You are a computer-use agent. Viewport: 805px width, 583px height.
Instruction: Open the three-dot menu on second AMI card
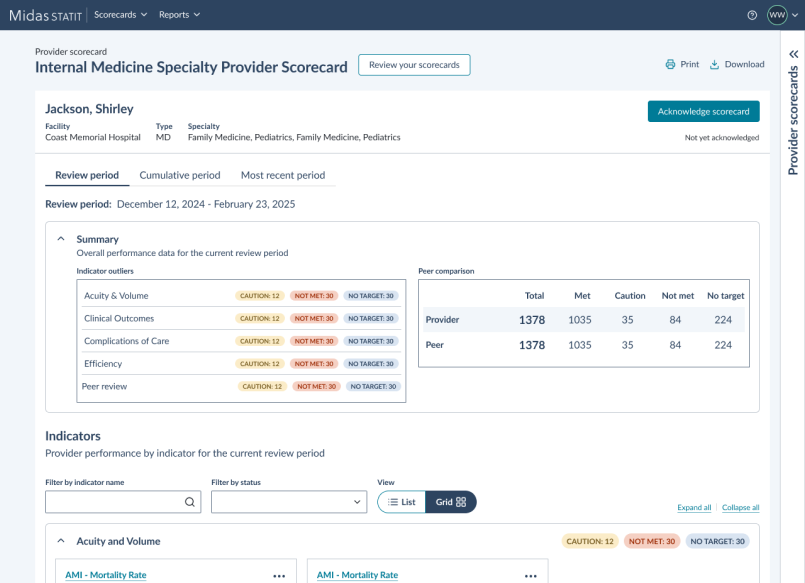tap(530, 576)
